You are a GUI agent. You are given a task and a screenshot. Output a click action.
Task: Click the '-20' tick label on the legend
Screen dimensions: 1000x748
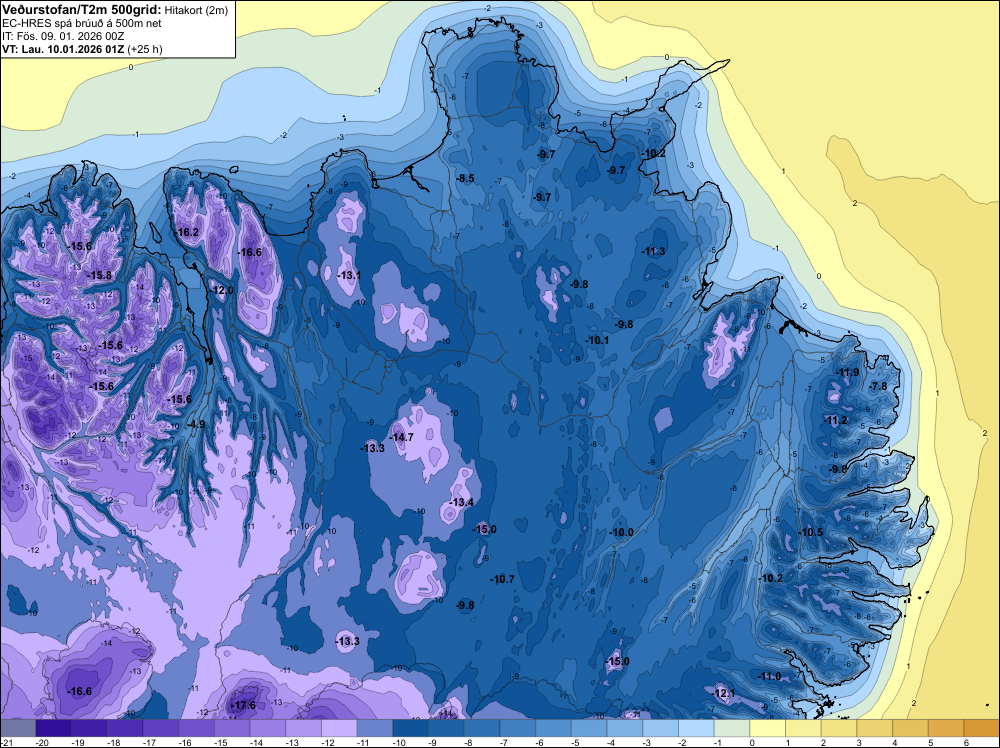coord(43,742)
